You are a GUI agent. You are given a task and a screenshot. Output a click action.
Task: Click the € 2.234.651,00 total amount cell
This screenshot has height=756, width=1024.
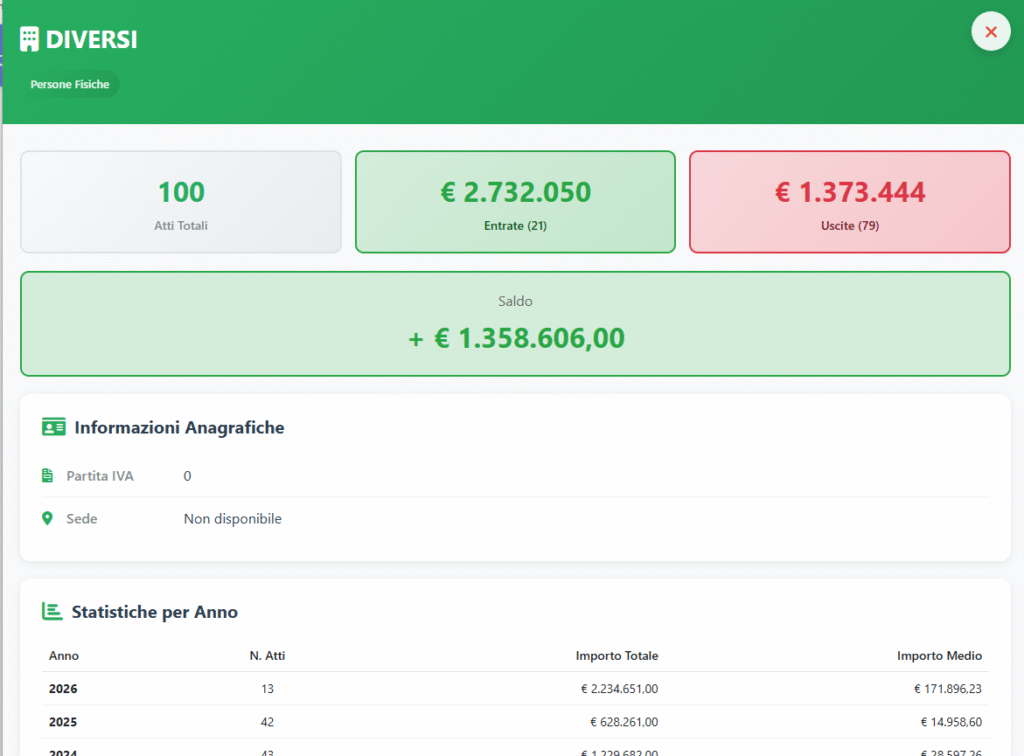tap(619, 689)
